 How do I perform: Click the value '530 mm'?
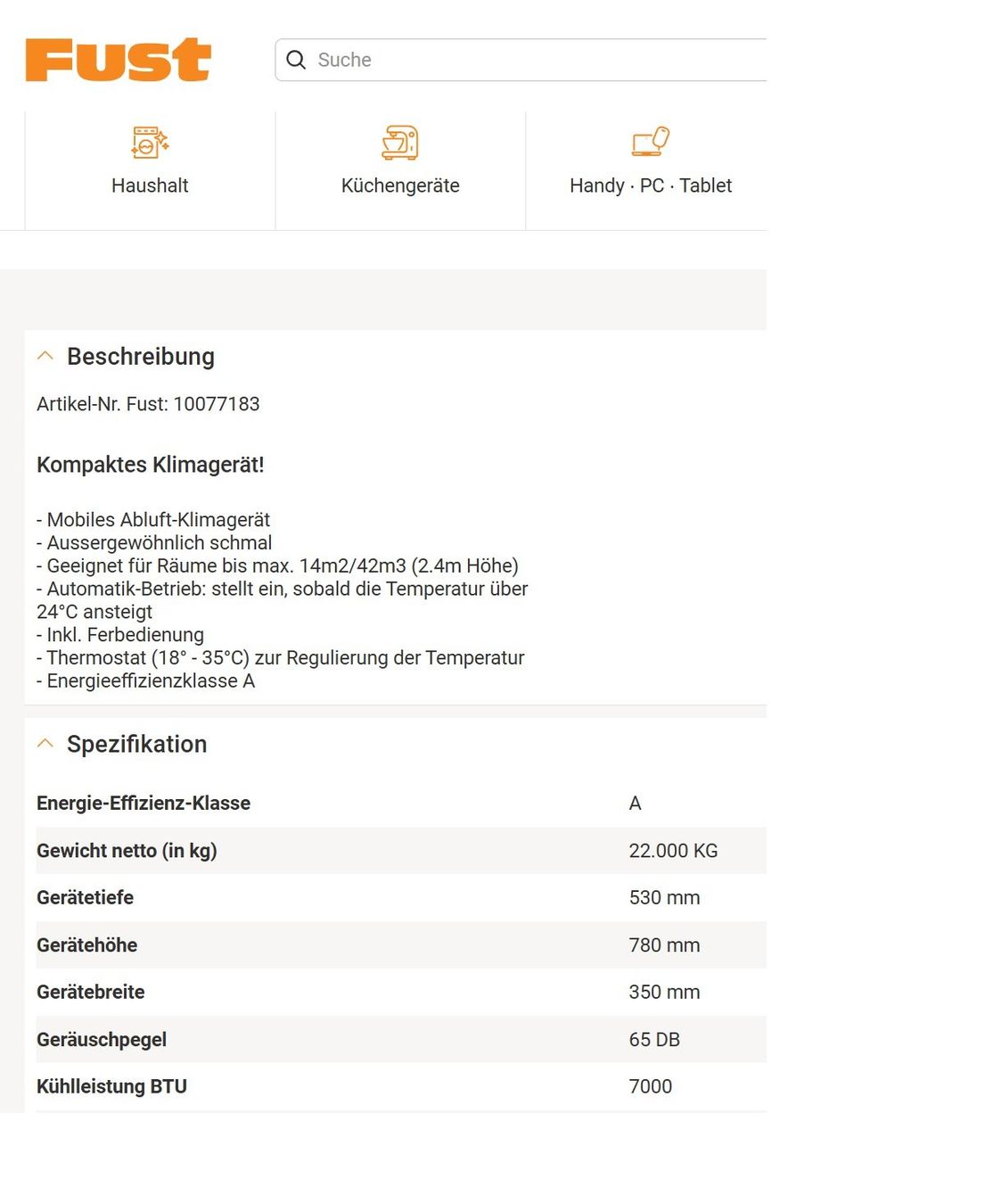tap(664, 897)
